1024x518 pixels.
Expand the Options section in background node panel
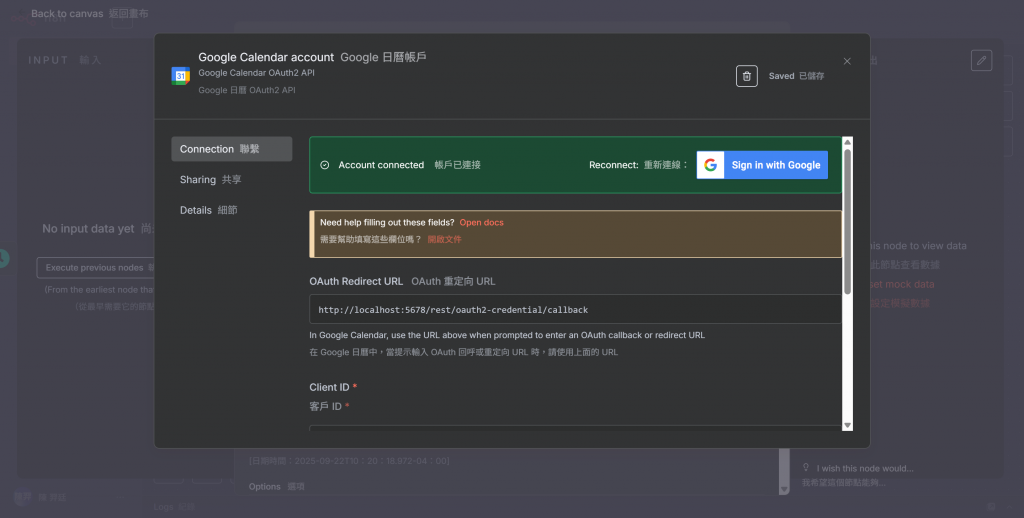(264, 487)
